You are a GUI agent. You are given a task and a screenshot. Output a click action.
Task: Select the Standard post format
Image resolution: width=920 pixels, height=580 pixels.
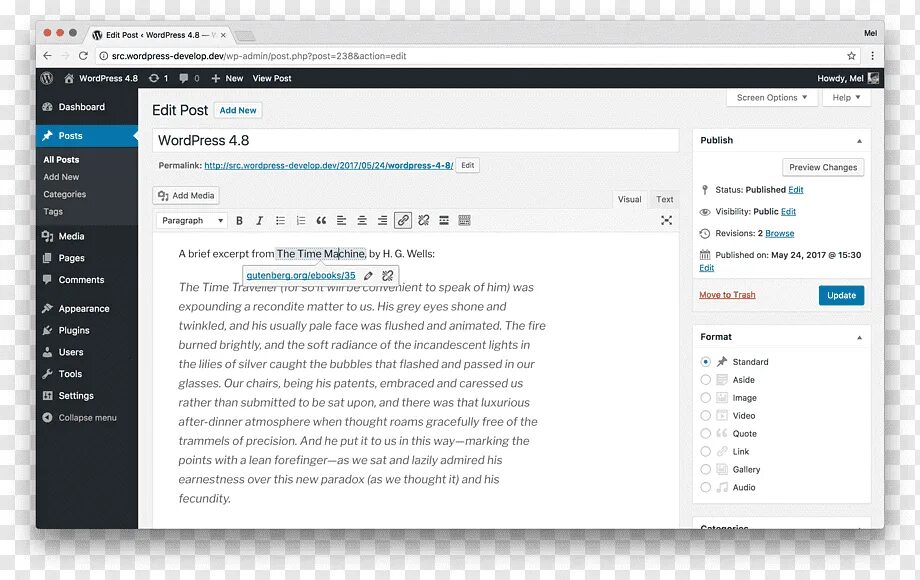click(x=705, y=362)
